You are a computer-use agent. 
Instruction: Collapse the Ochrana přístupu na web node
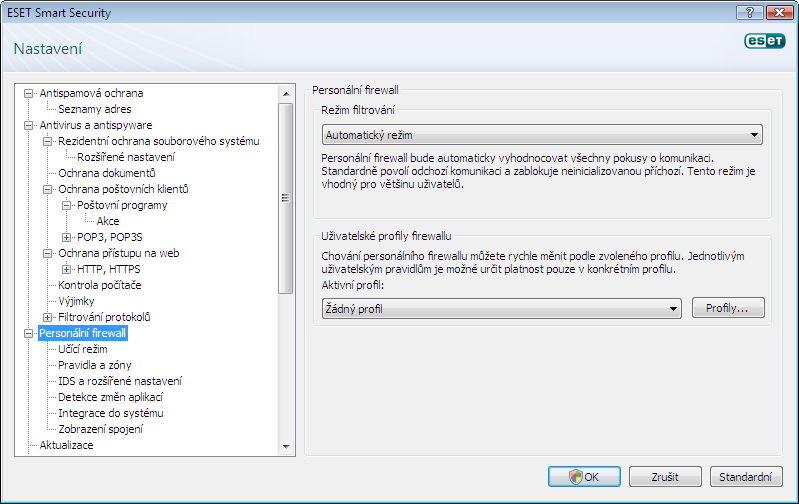click(47, 253)
